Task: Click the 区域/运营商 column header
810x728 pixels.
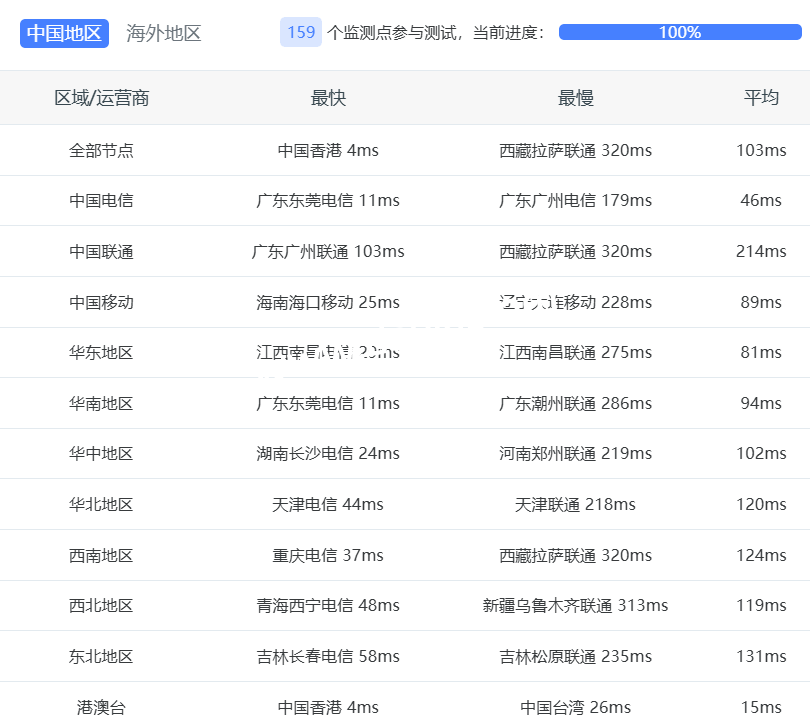Action: click(x=101, y=98)
